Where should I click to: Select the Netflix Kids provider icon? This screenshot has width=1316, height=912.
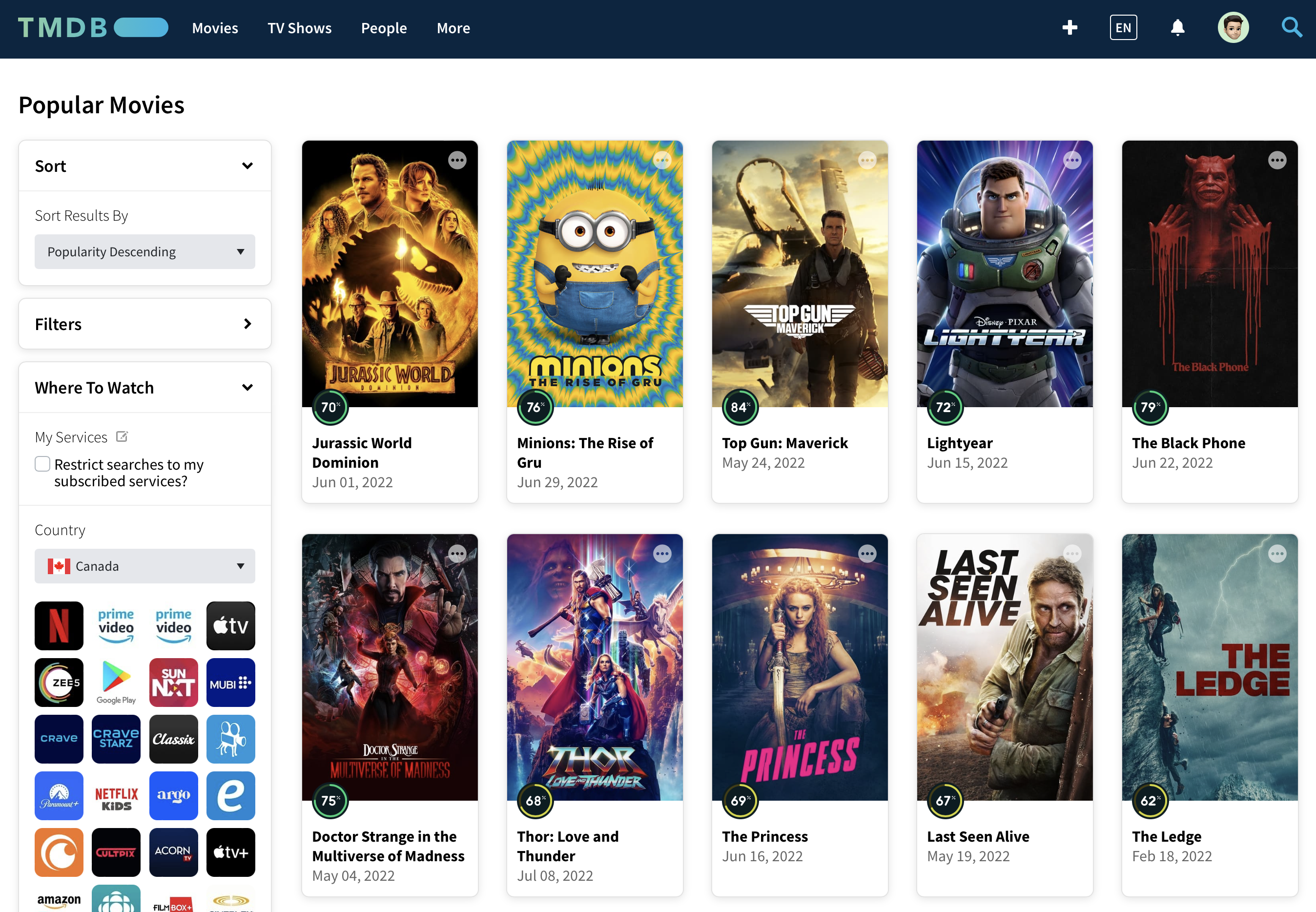(116, 795)
